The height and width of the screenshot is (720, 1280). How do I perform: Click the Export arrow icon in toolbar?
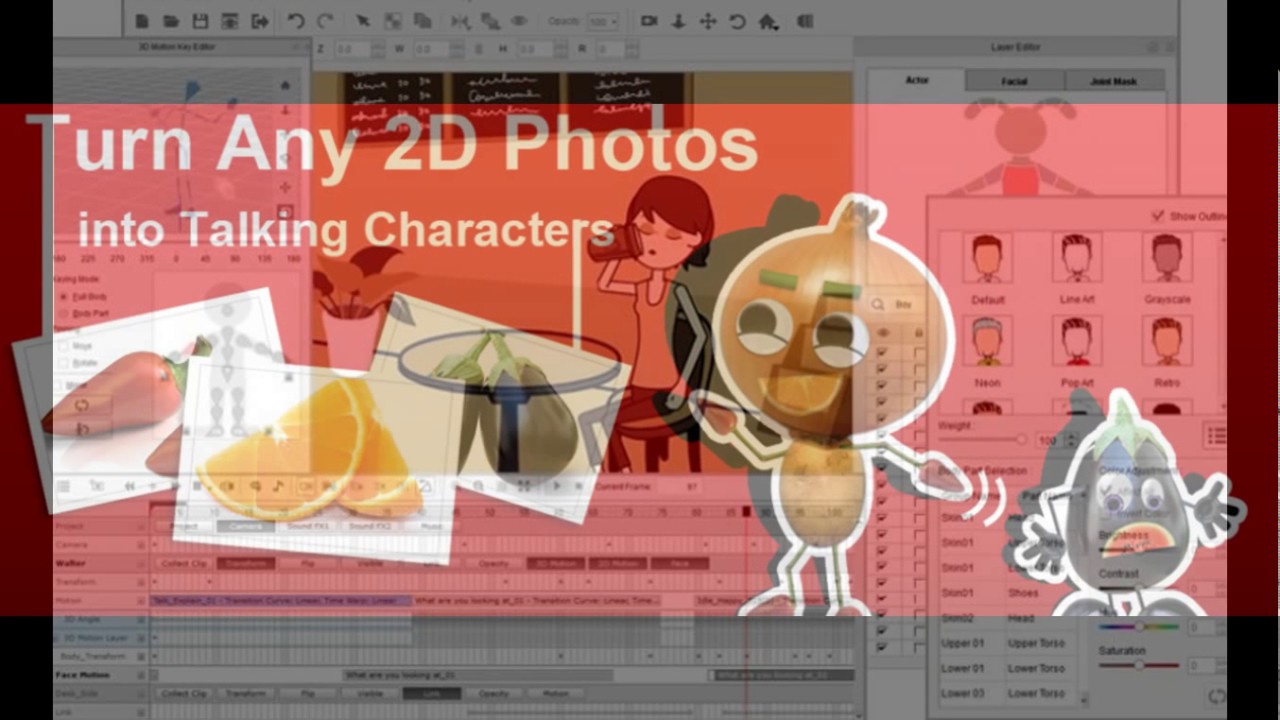260,21
